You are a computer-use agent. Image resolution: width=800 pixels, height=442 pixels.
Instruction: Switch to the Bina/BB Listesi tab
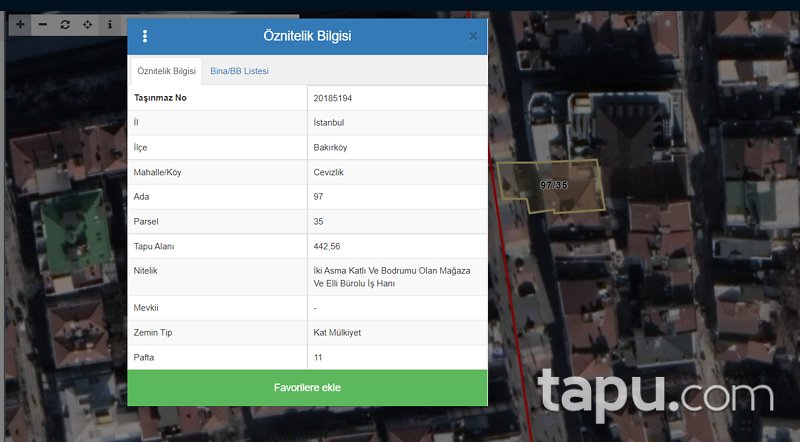point(239,71)
